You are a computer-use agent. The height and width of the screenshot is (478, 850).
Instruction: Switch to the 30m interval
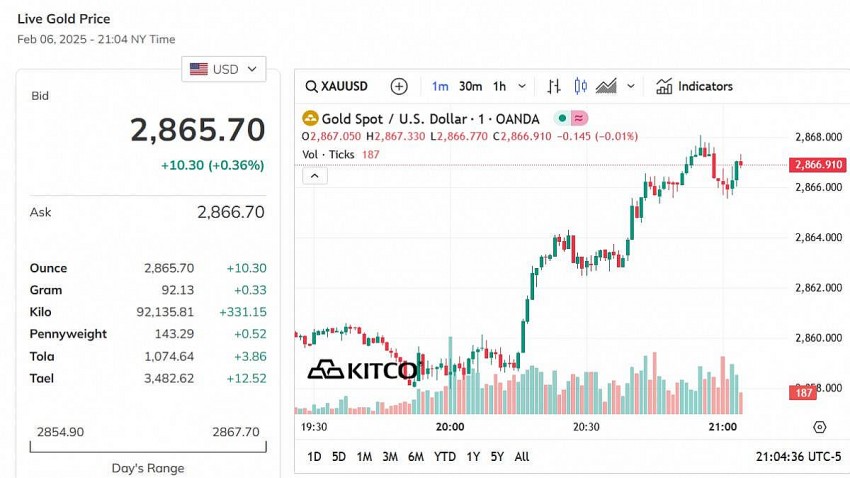pos(470,87)
